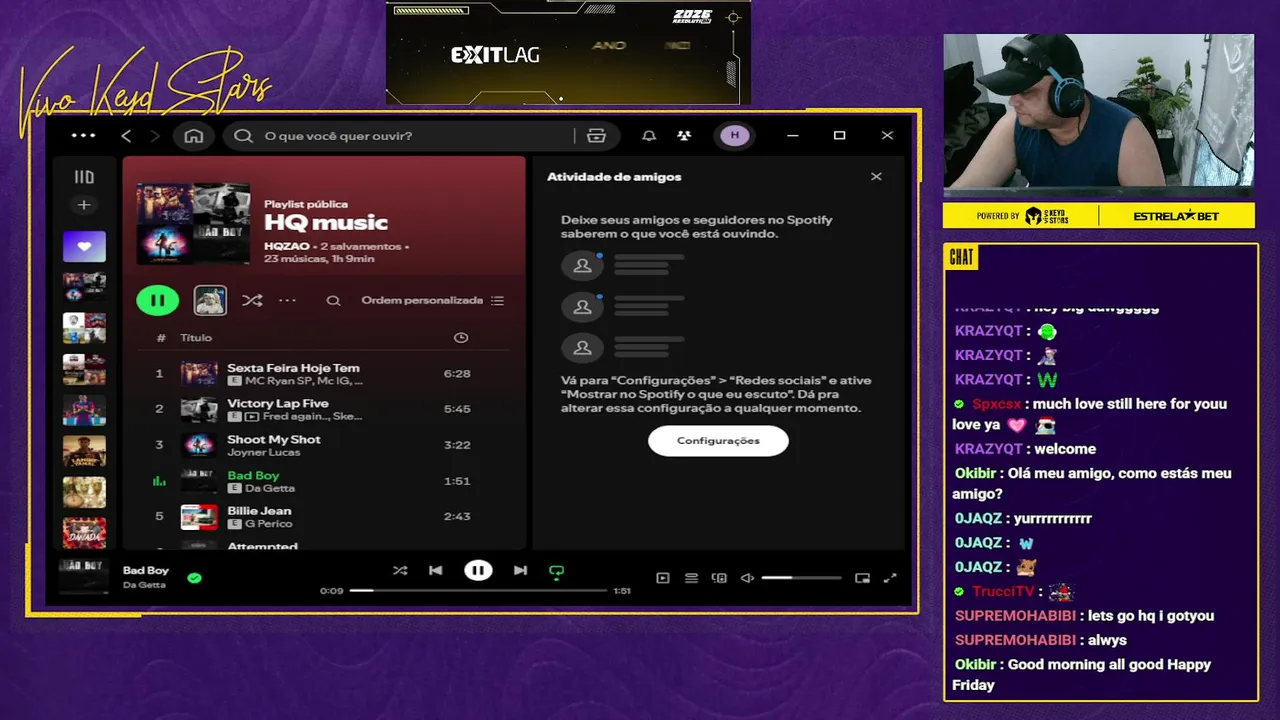Pause the playlist with the green button
This screenshot has width=1280, height=720.
158,300
